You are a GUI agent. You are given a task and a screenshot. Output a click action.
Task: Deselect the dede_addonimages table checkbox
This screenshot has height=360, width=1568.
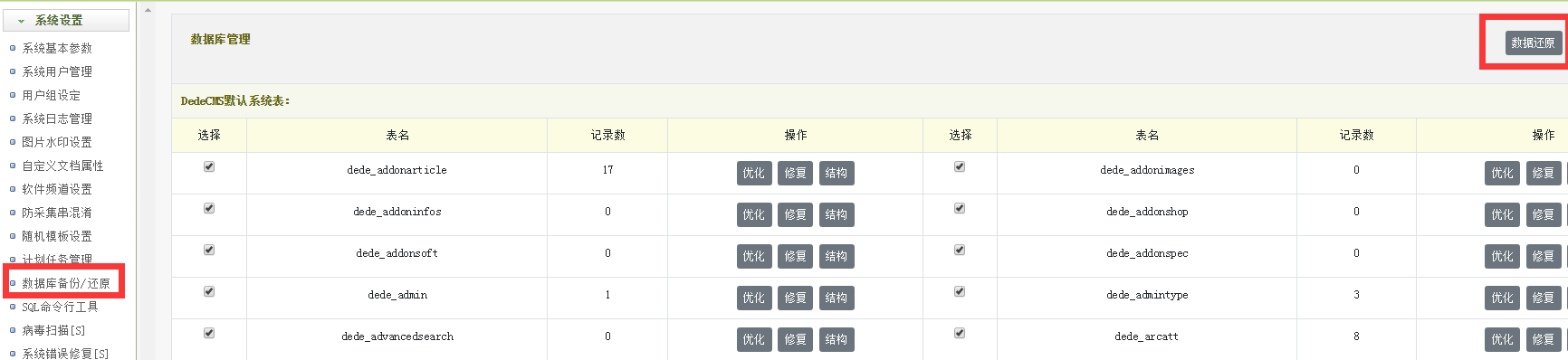click(960, 166)
